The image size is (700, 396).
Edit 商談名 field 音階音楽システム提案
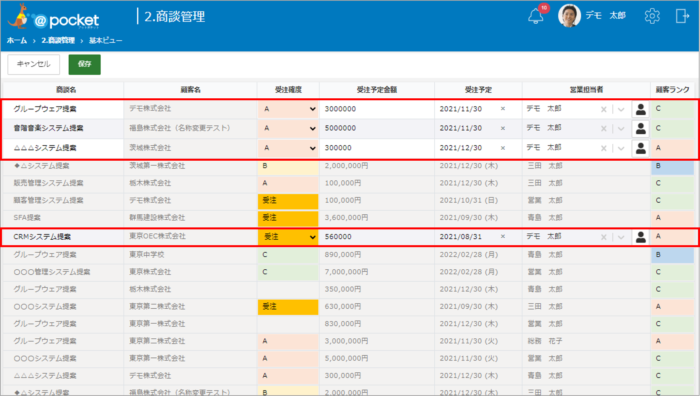click(63, 129)
